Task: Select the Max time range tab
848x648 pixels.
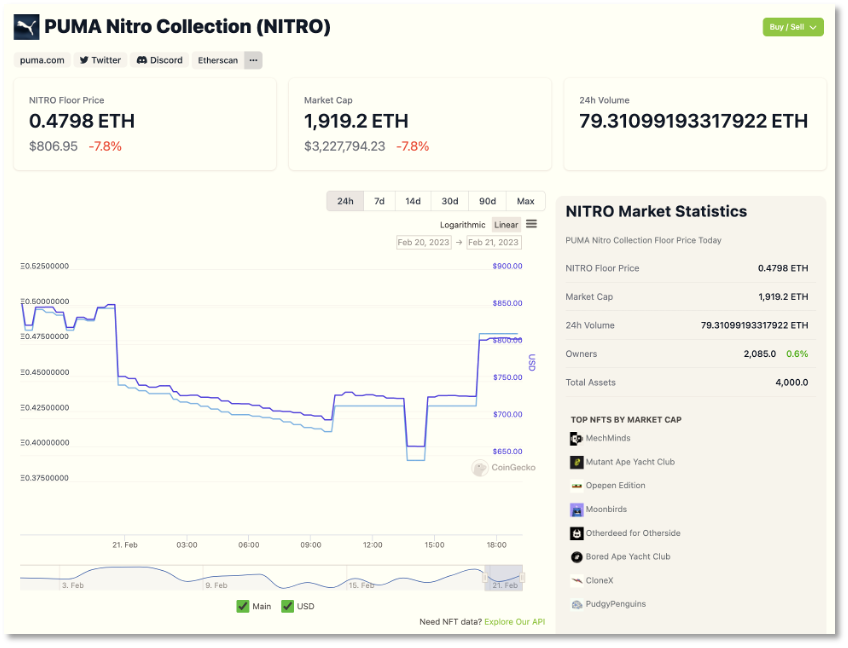Action: 525,201
